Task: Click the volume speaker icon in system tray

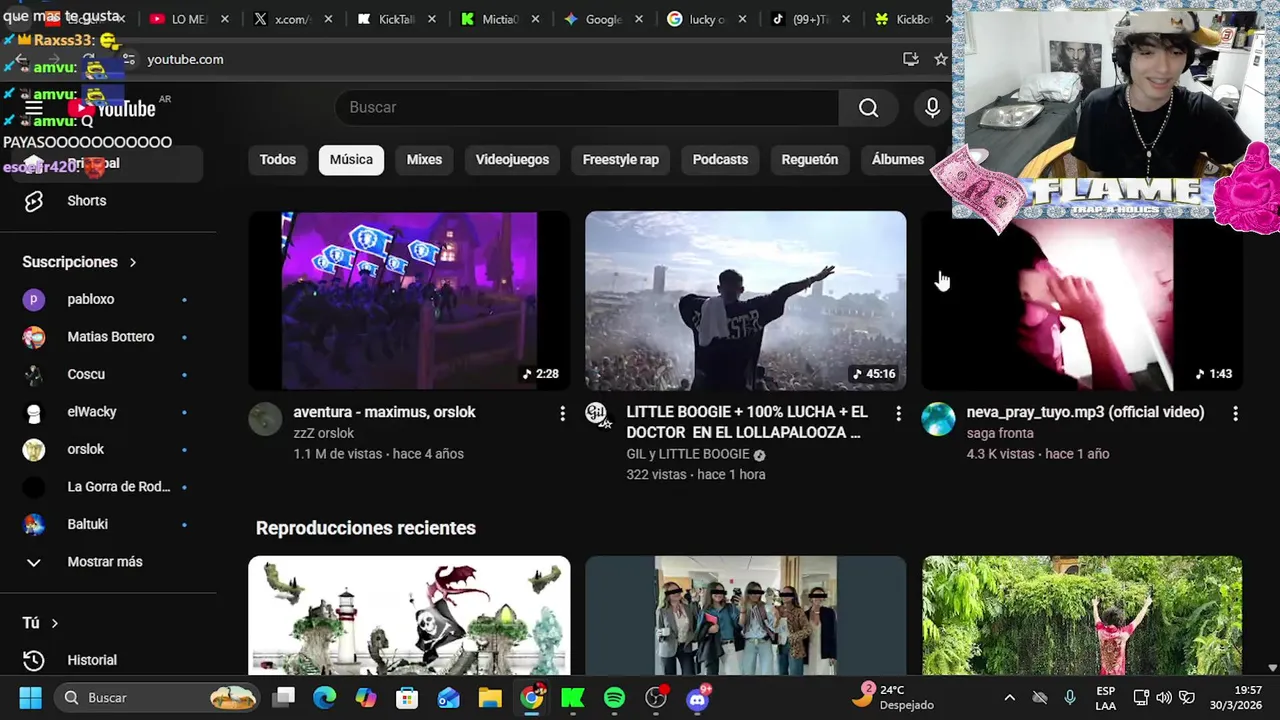Action: pyautogui.click(x=1164, y=698)
